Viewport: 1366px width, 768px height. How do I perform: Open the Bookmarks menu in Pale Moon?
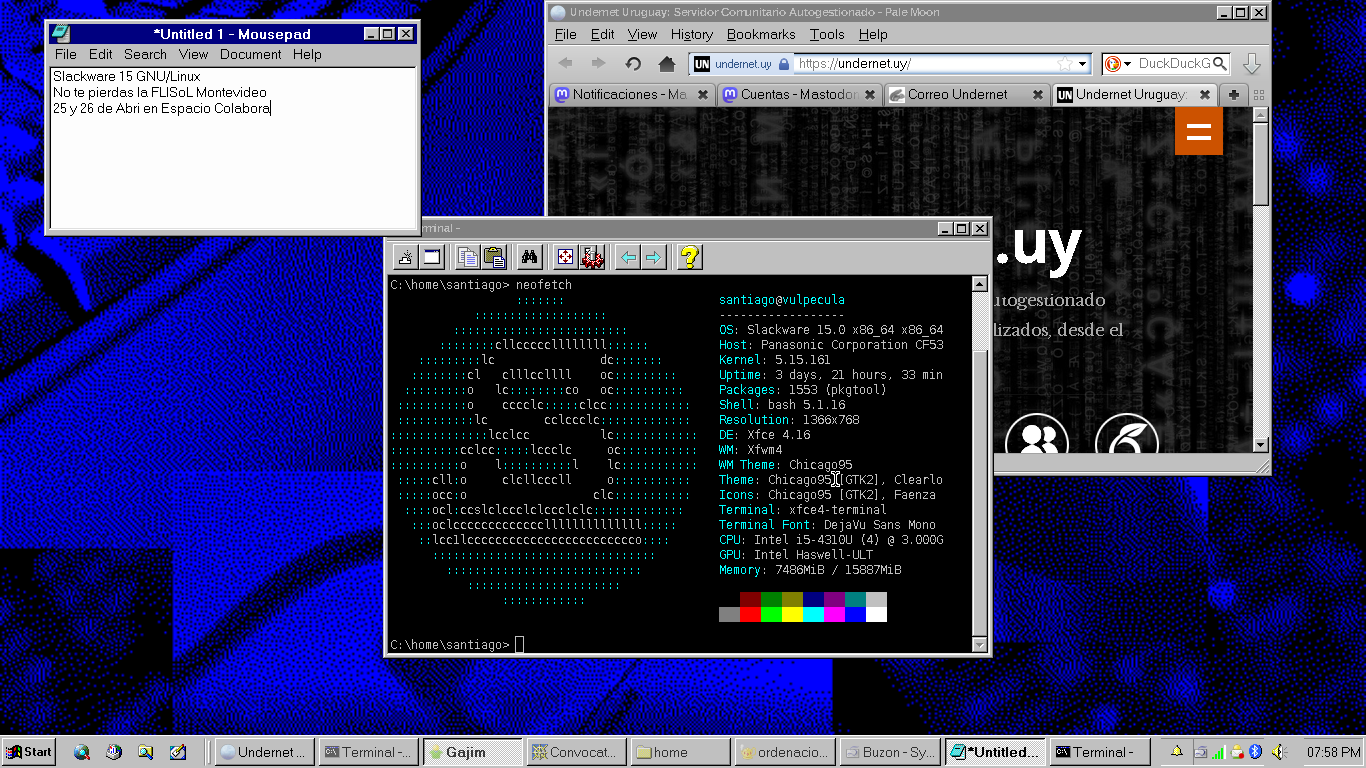[760, 34]
